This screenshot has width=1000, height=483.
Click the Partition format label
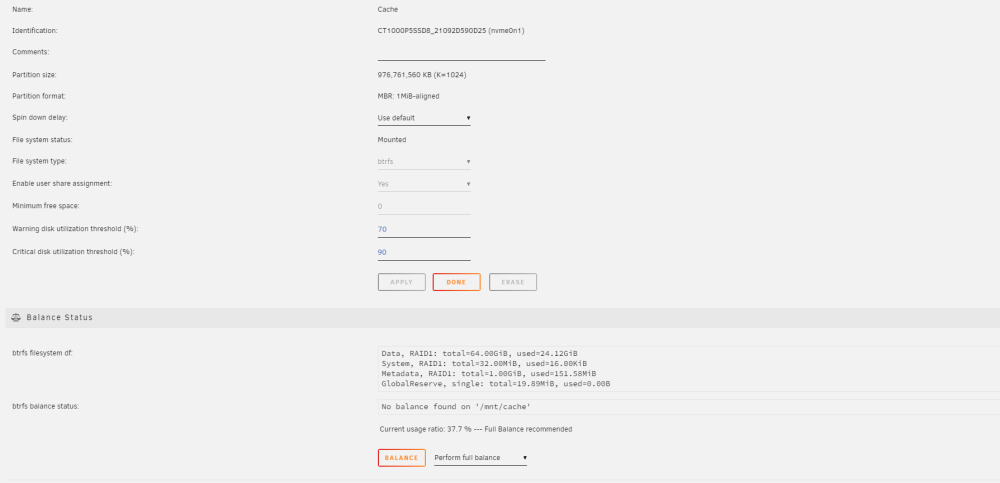coord(39,96)
